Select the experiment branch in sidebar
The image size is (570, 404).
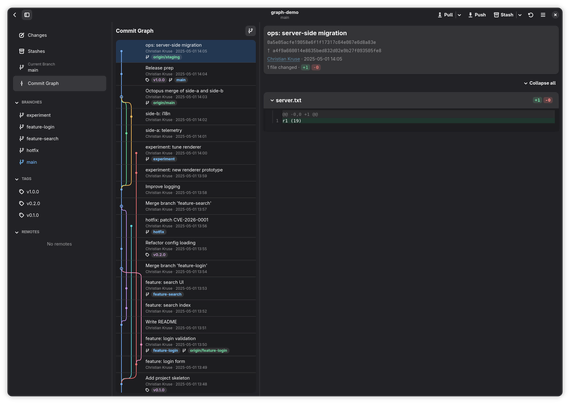(60, 115)
